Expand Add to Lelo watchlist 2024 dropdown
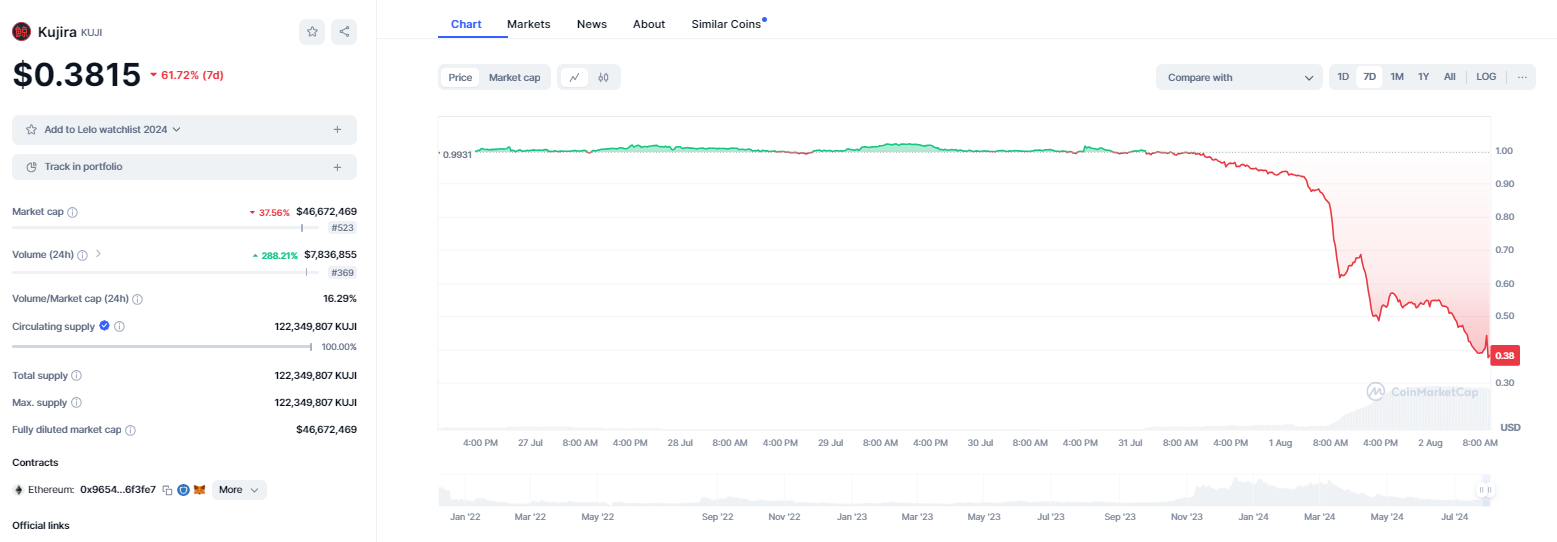Viewport: 1557px width, 542px height. click(177, 130)
